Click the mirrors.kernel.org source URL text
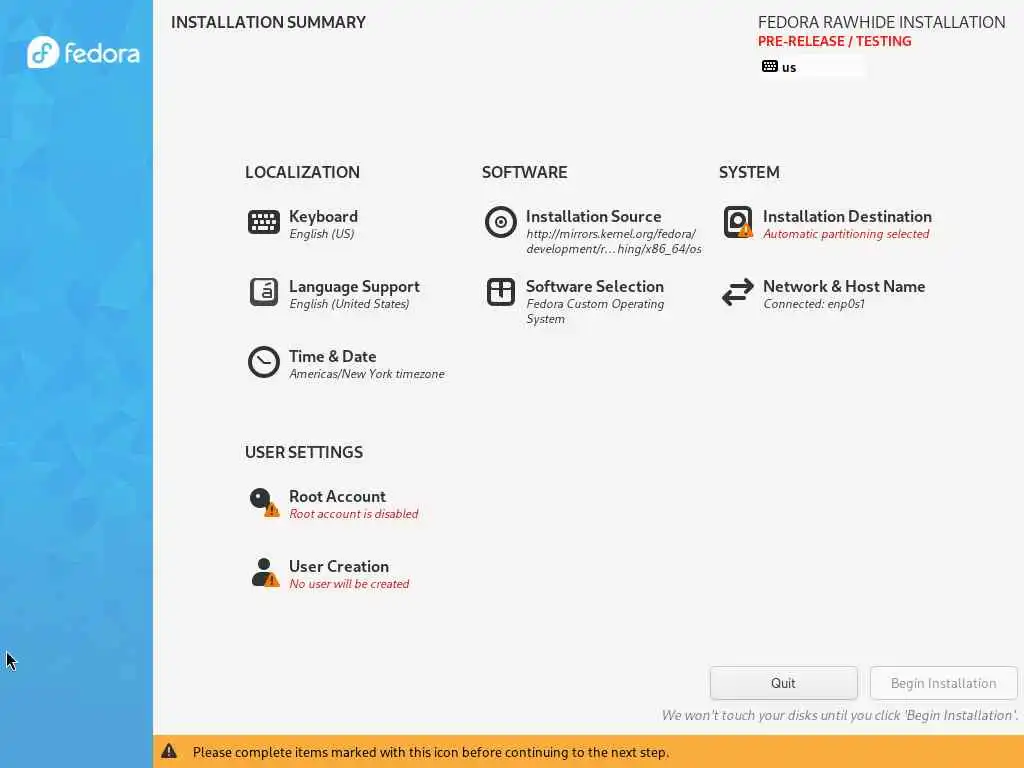This screenshot has height=768, width=1024. (x=613, y=241)
